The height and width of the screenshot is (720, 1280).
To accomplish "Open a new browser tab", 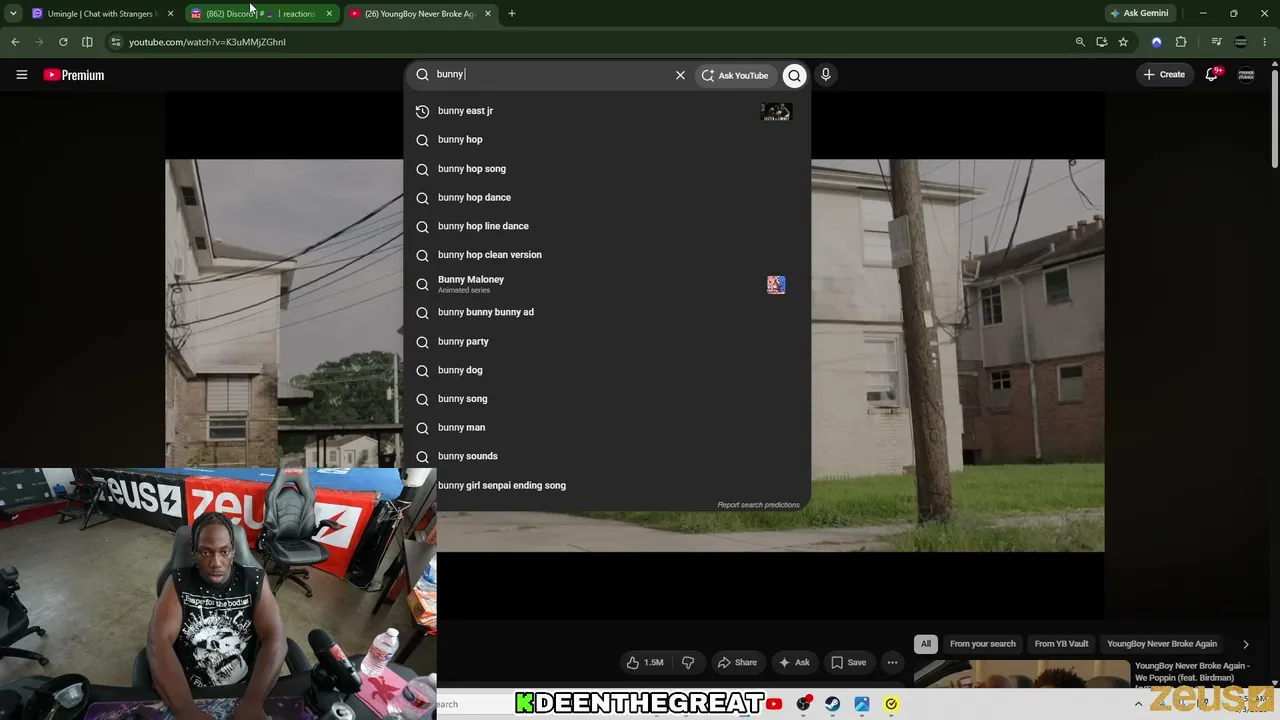I will click(512, 14).
